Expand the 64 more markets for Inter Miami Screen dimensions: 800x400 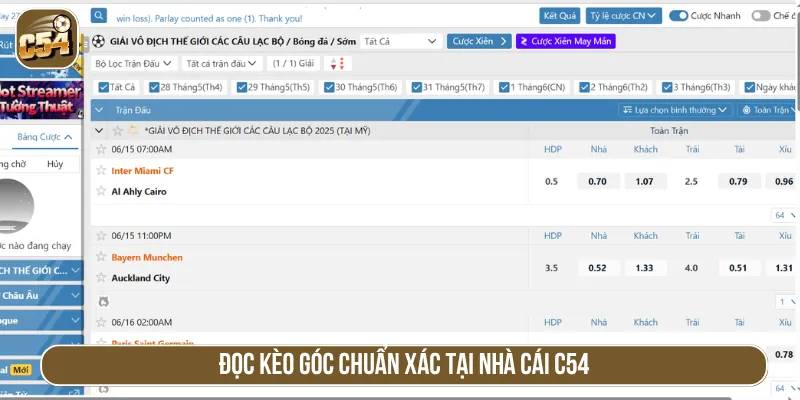(784, 215)
